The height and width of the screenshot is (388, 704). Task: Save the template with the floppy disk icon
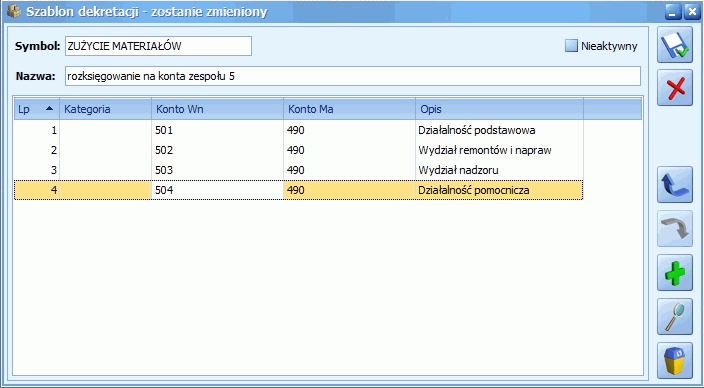tap(675, 45)
